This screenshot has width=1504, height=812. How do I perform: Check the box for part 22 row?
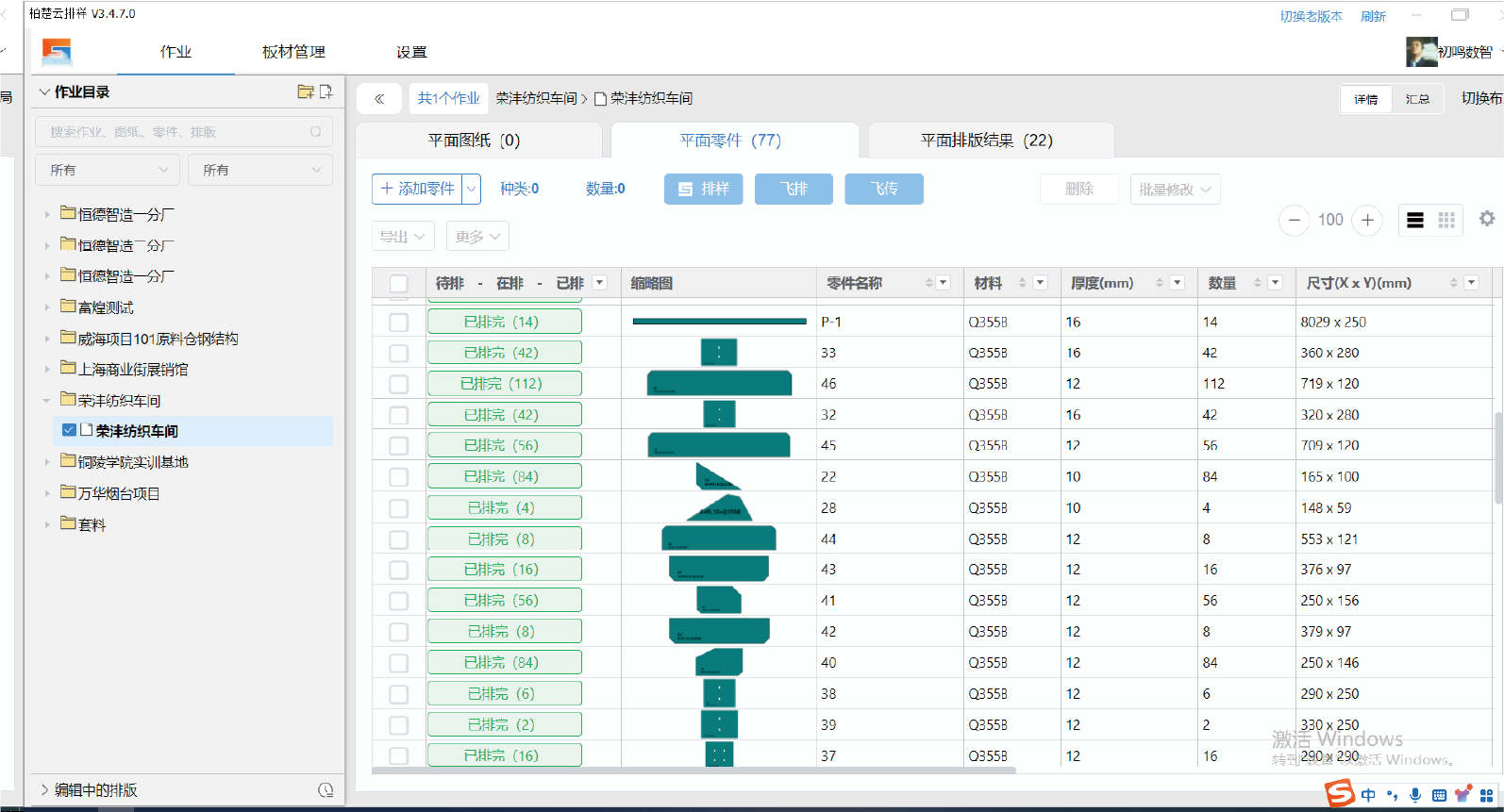[x=399, y=476]
